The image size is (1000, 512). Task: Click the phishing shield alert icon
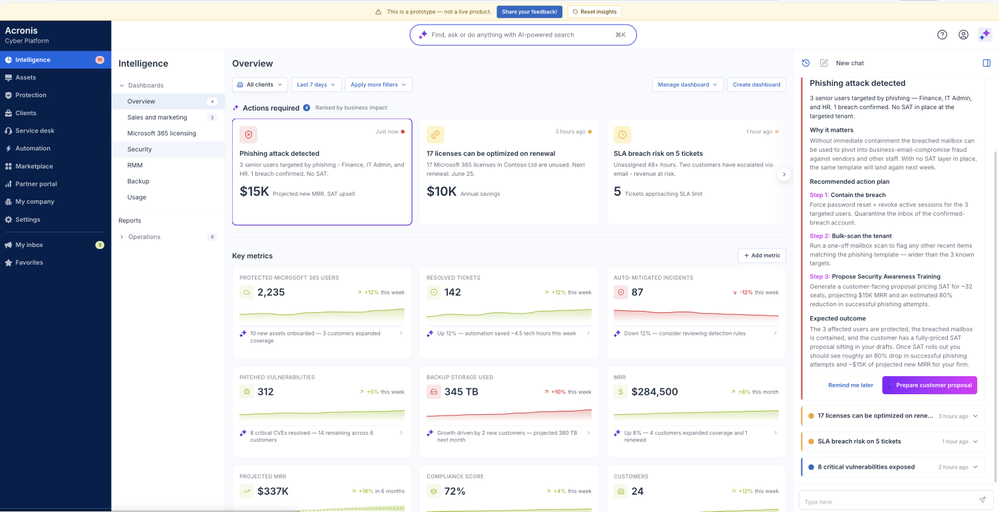(249, 135)
